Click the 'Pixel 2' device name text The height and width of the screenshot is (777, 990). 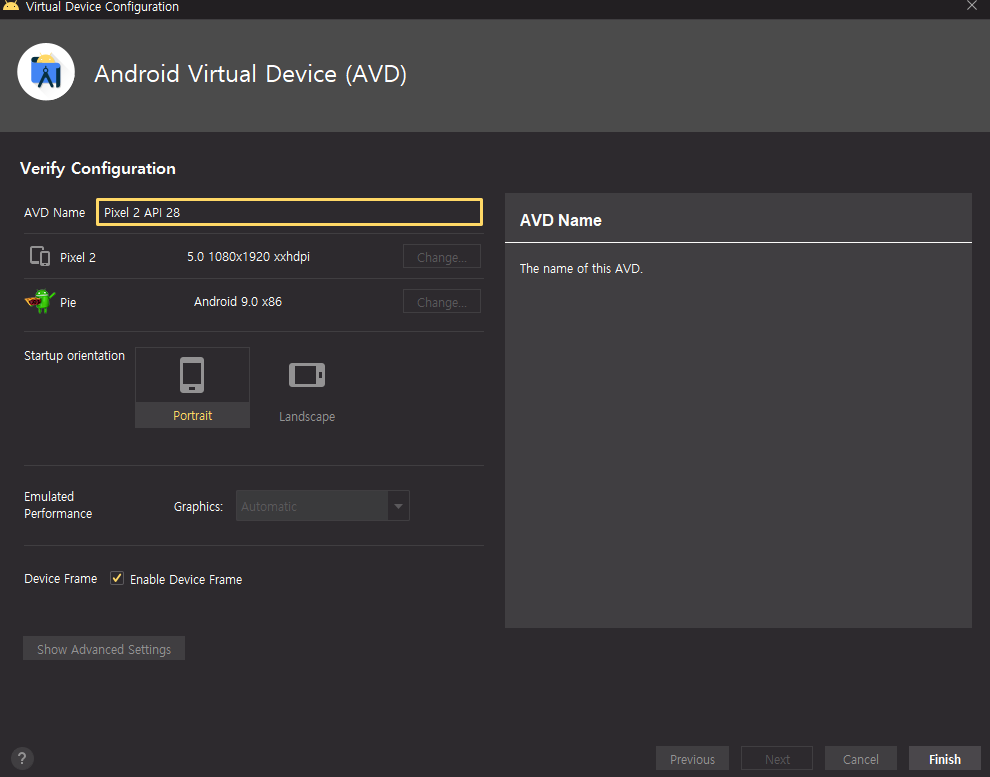tap(78, 258)
